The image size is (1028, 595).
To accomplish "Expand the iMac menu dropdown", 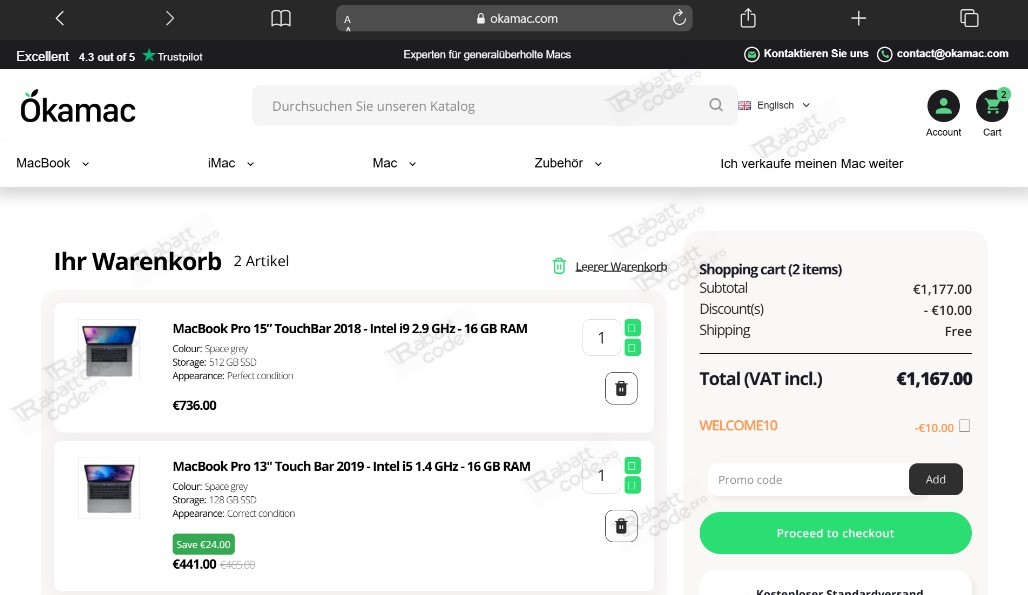I will [x=231, y=163].
